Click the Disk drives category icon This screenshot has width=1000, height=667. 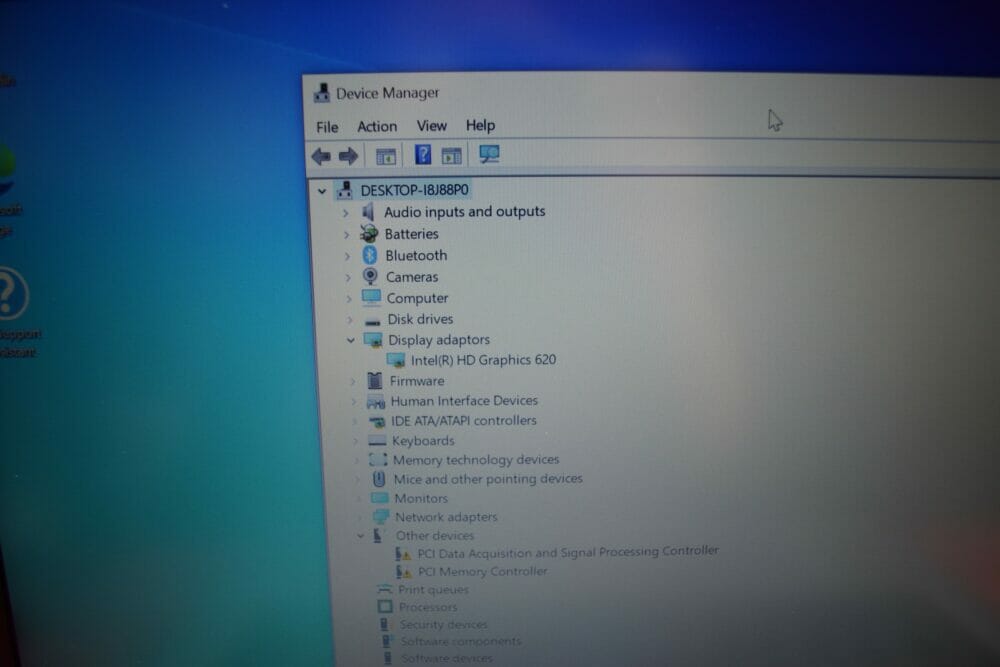pyautogui.click(x=372, y=321)
